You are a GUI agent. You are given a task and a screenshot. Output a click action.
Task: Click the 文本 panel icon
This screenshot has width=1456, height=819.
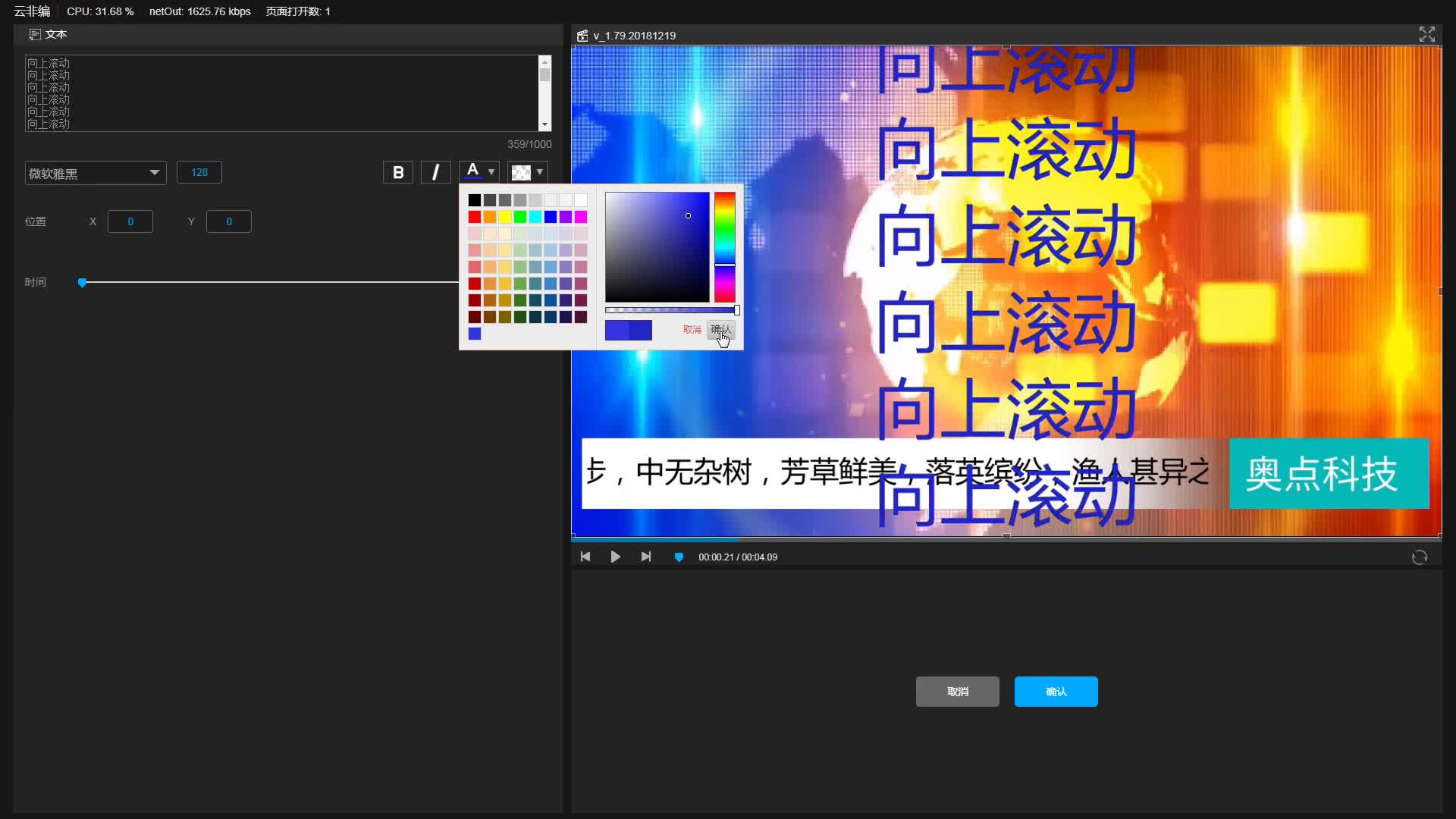point(35,34)
